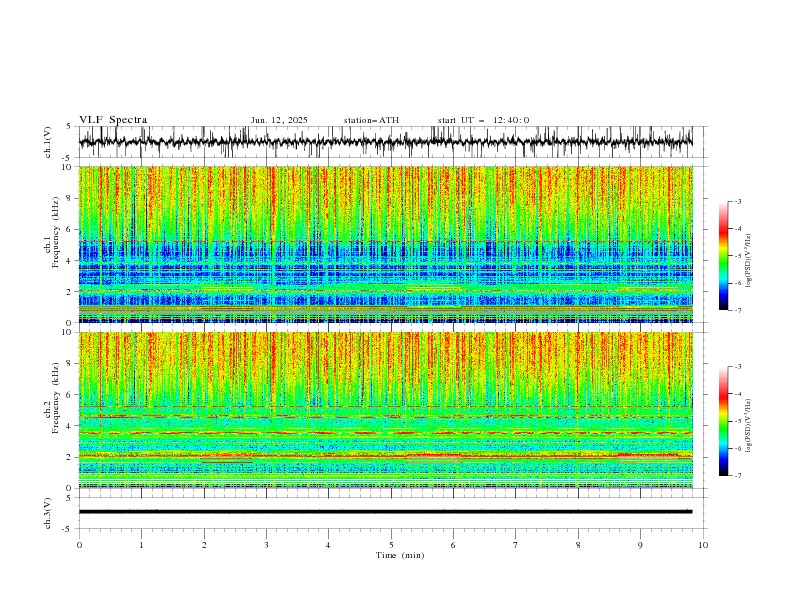Image resolution: width=792 pixels, height=612 pixels.
Task: Click the black ch.1 voltage waveform trace
Action: [385, 141]
